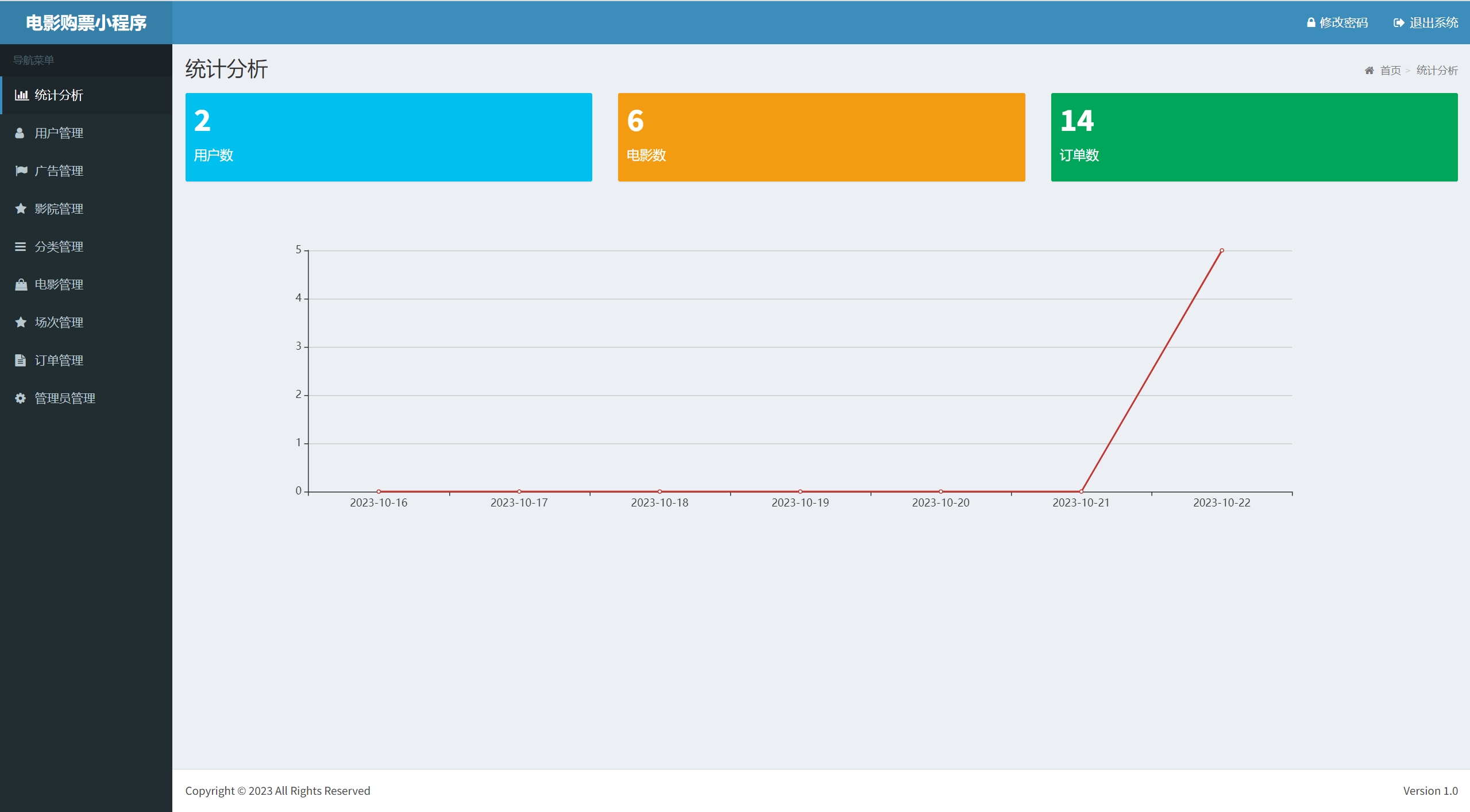Click the list icon beside 分类管理
The height and width of the screenshot is (812, 1470).
pos(21,246)
